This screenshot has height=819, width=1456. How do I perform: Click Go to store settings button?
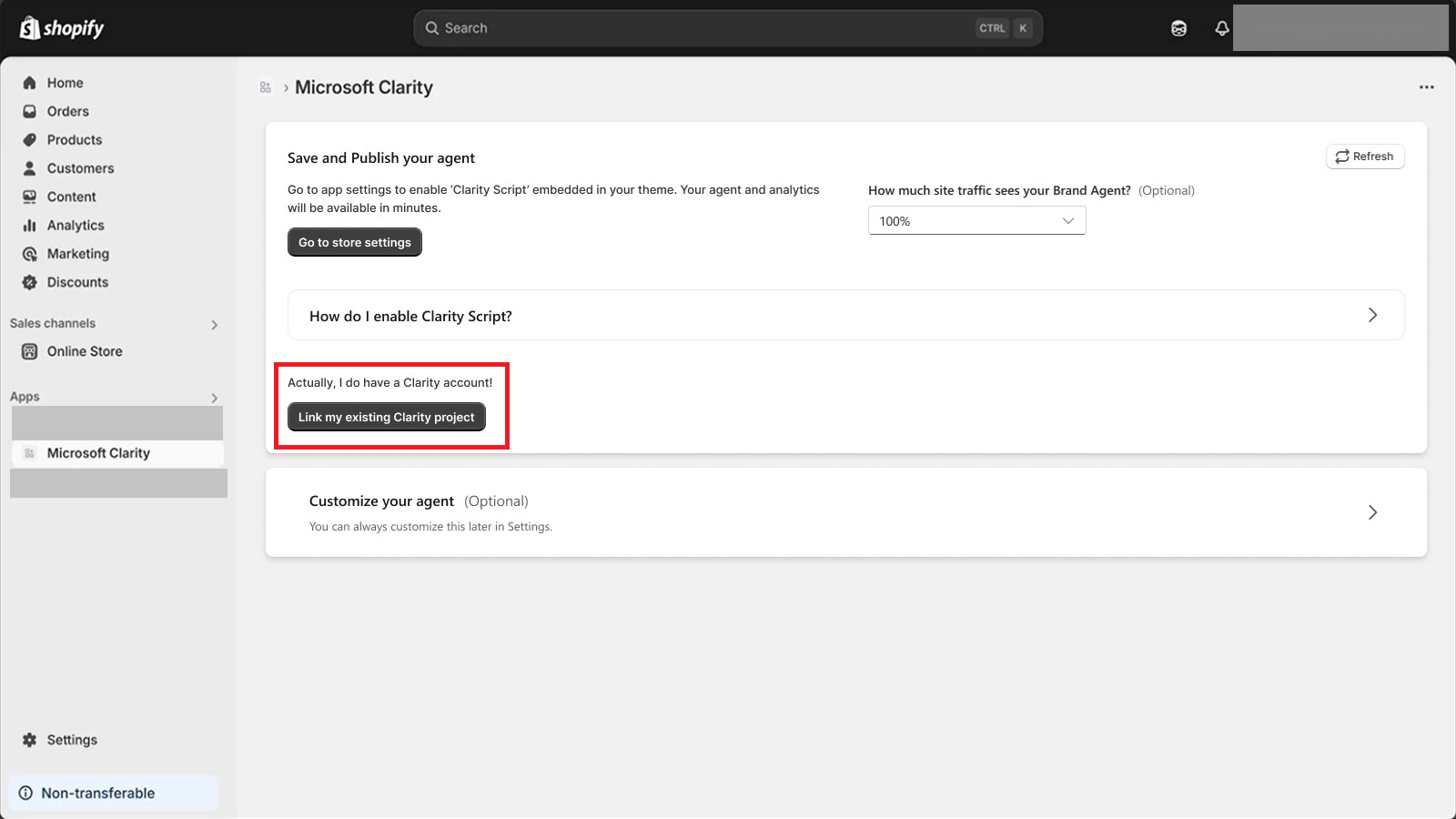355,242
